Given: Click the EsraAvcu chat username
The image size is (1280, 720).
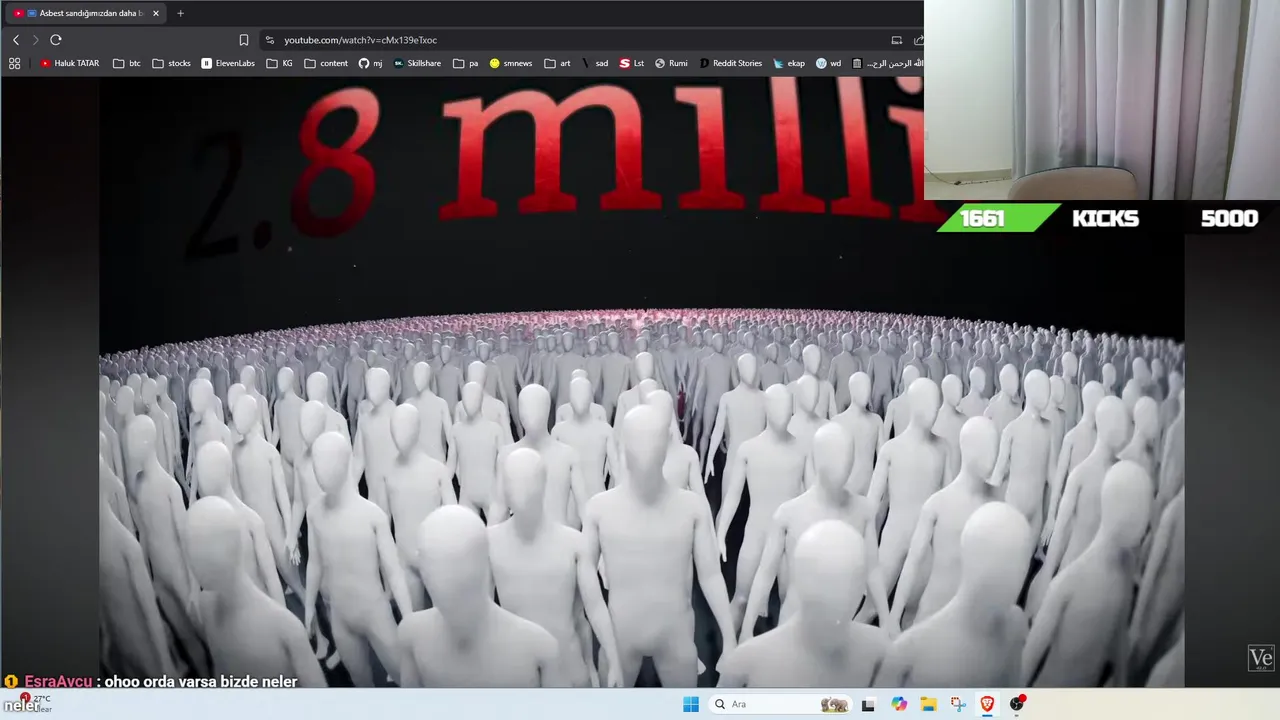Looking at the screenshot, I should click(x=58, y=681).
